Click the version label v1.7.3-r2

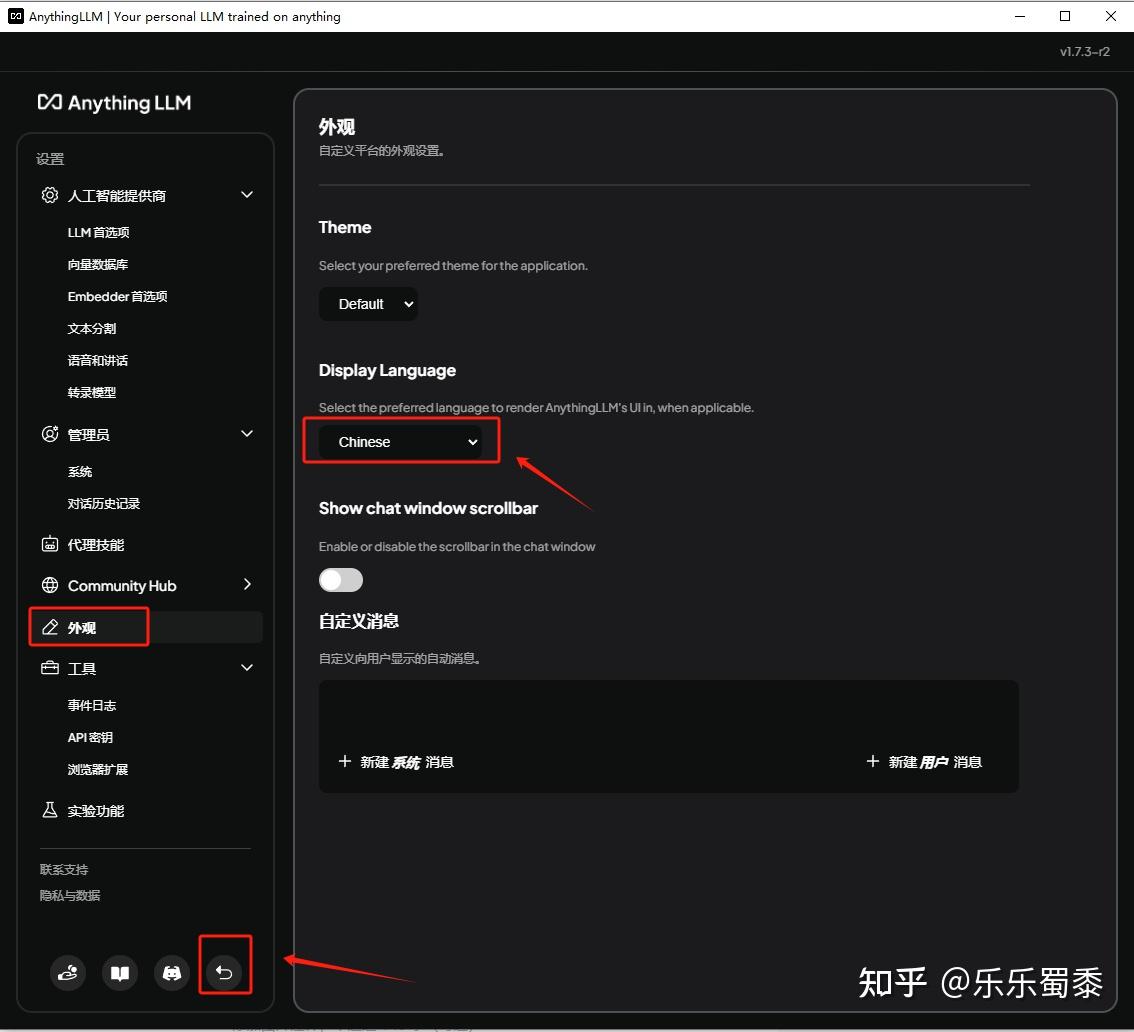(x=1084, y=51)
